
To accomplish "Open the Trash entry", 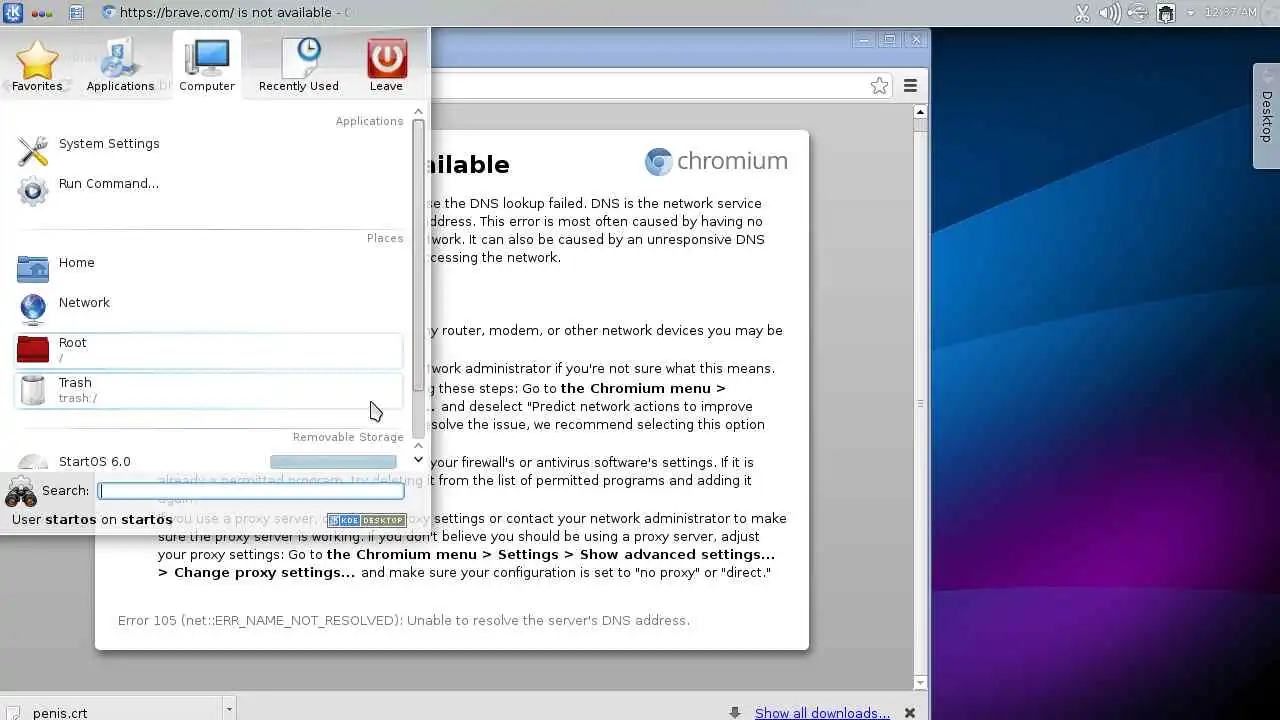I will click(x=208, y=390).
